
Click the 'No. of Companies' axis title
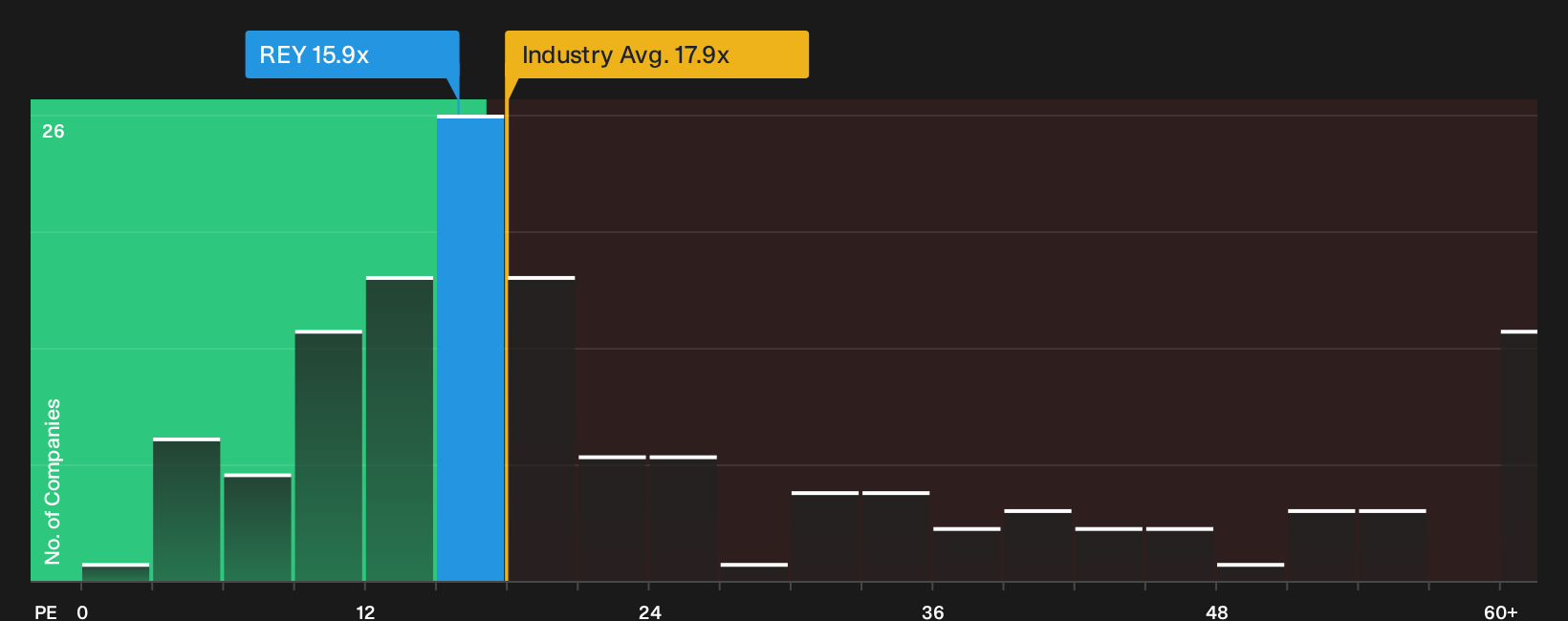(x=53, y=482)
